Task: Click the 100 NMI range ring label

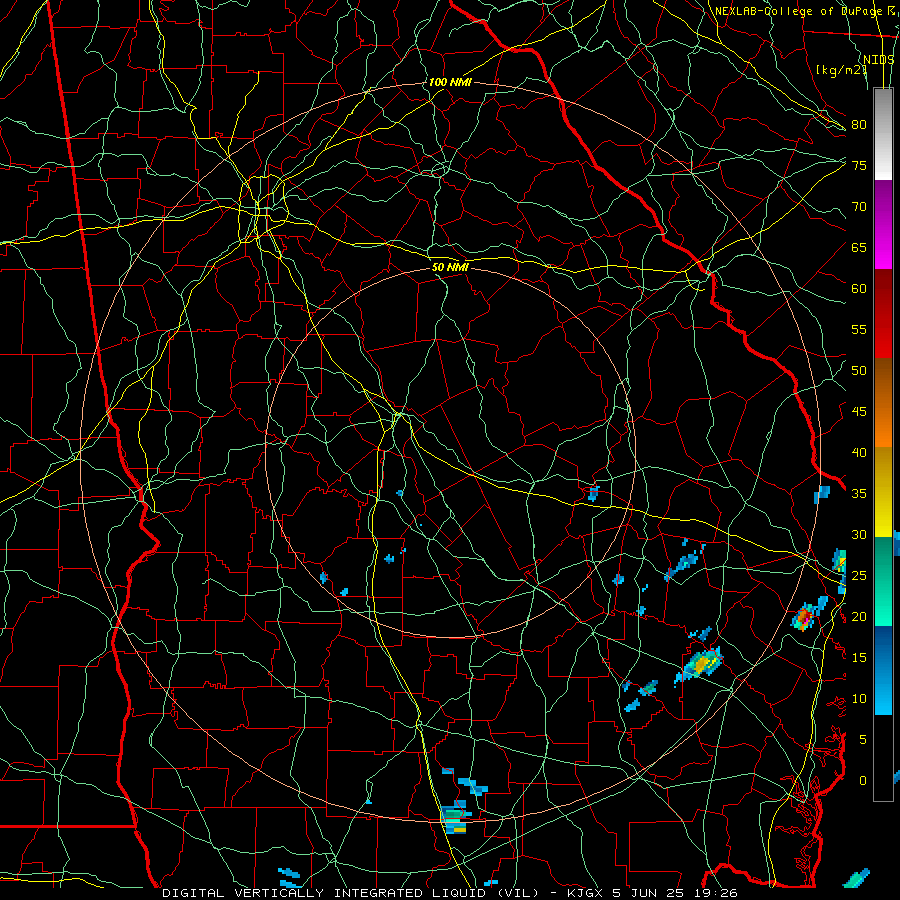Action: click(x=450, y=82)
